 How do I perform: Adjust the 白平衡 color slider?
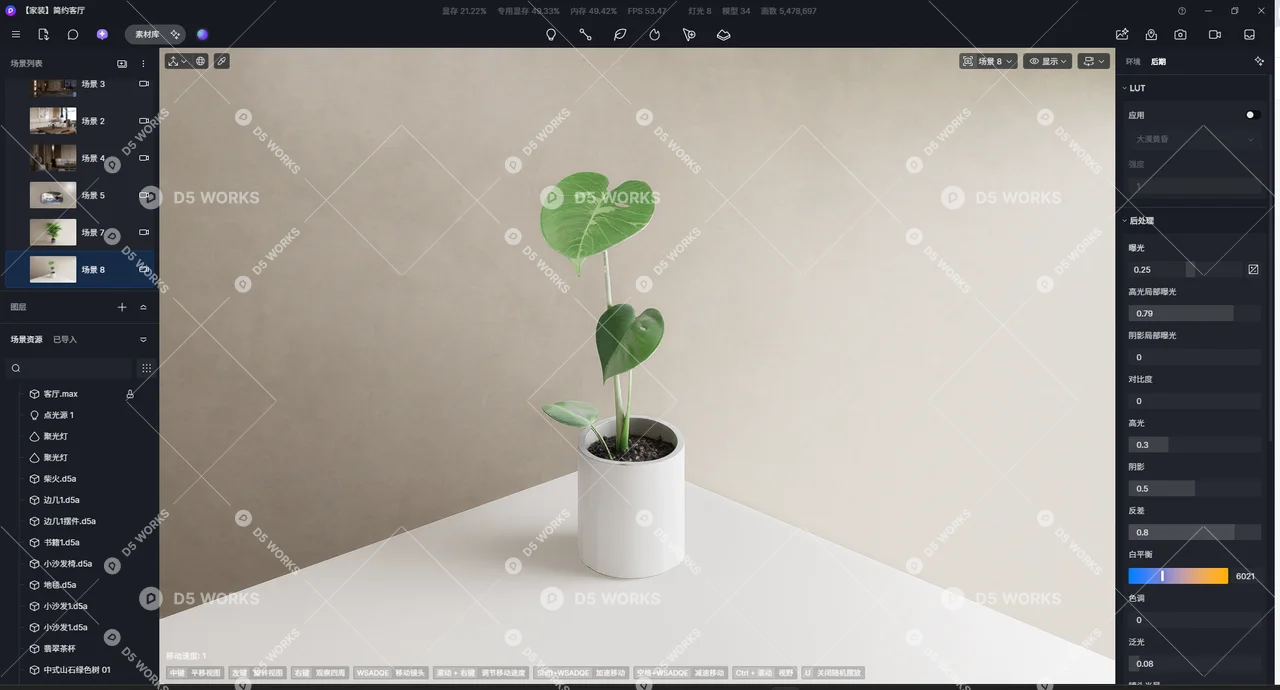[1178, 576]
